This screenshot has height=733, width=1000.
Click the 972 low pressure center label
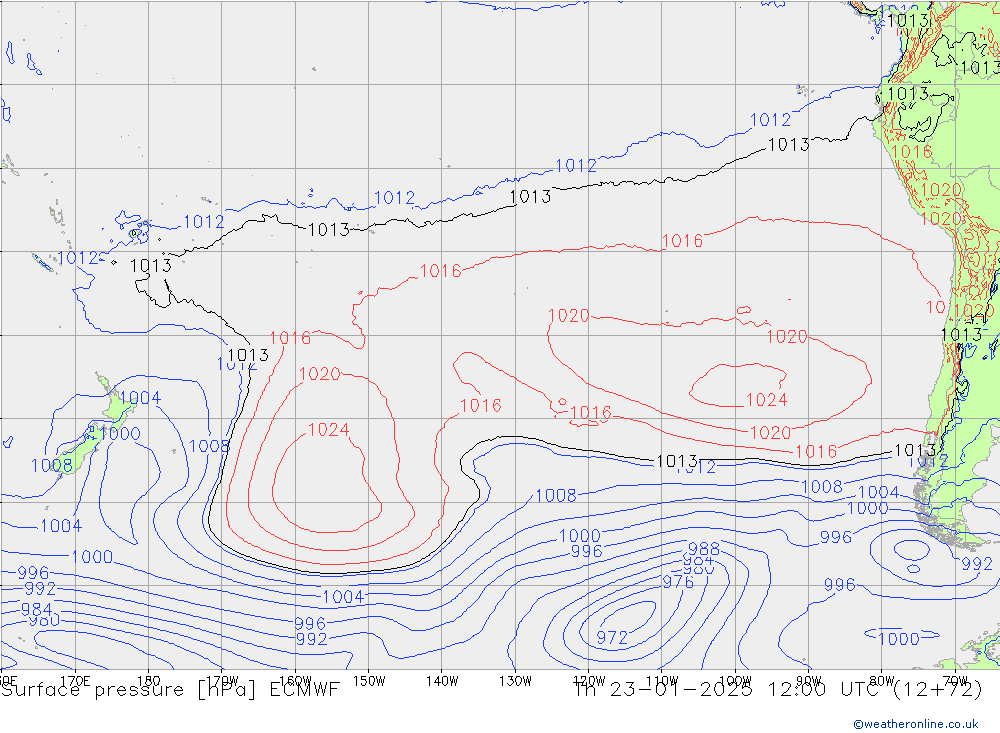tap(612, 637)
